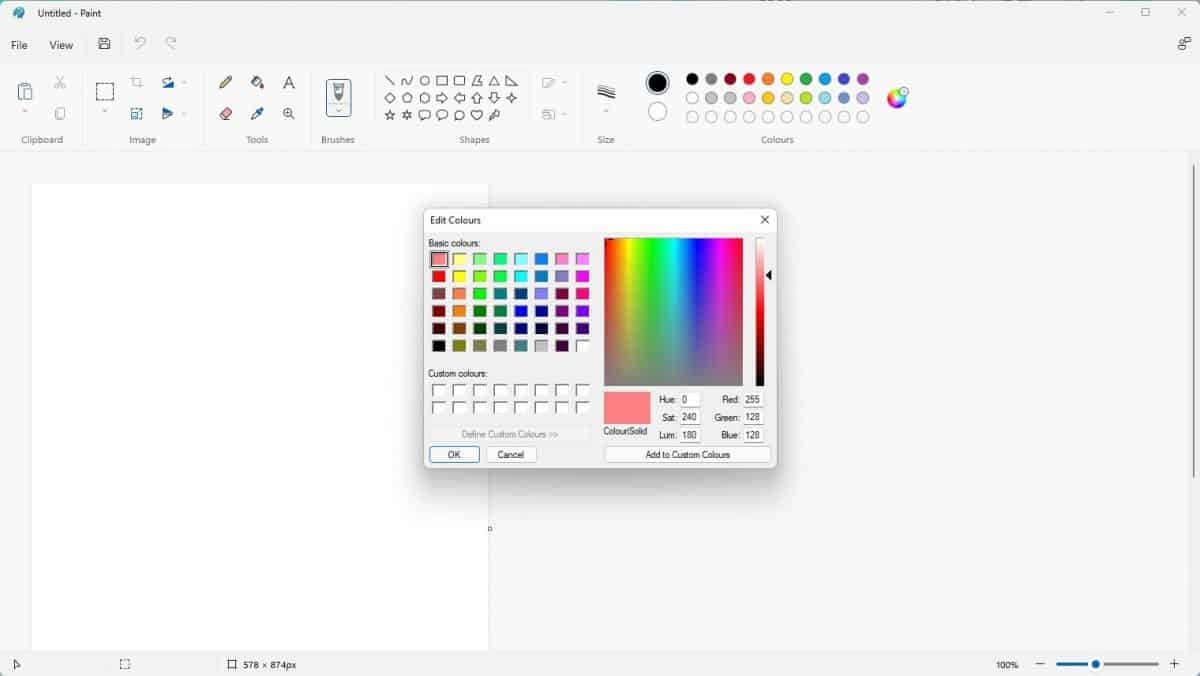Click Add to Custom Colours
Image resolution: width=1200 pixels, height=676 pixels.
687,454
